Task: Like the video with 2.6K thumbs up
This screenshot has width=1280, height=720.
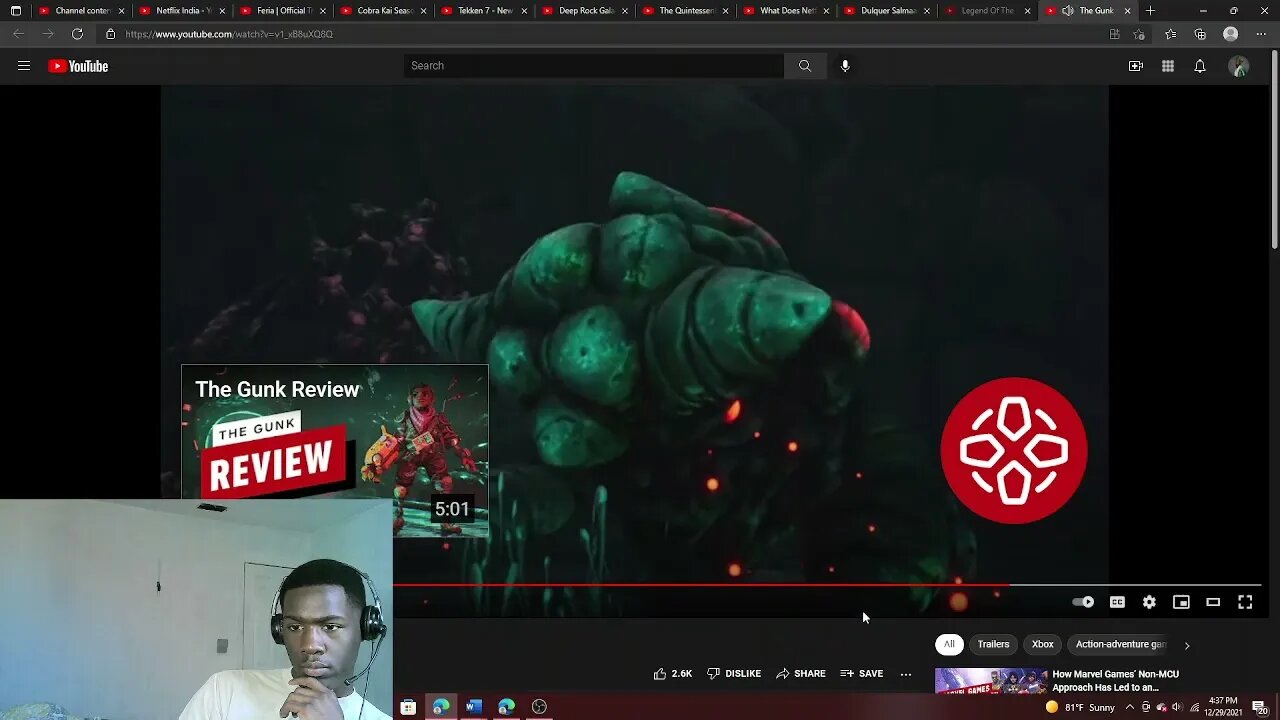Action: (672, 674)
